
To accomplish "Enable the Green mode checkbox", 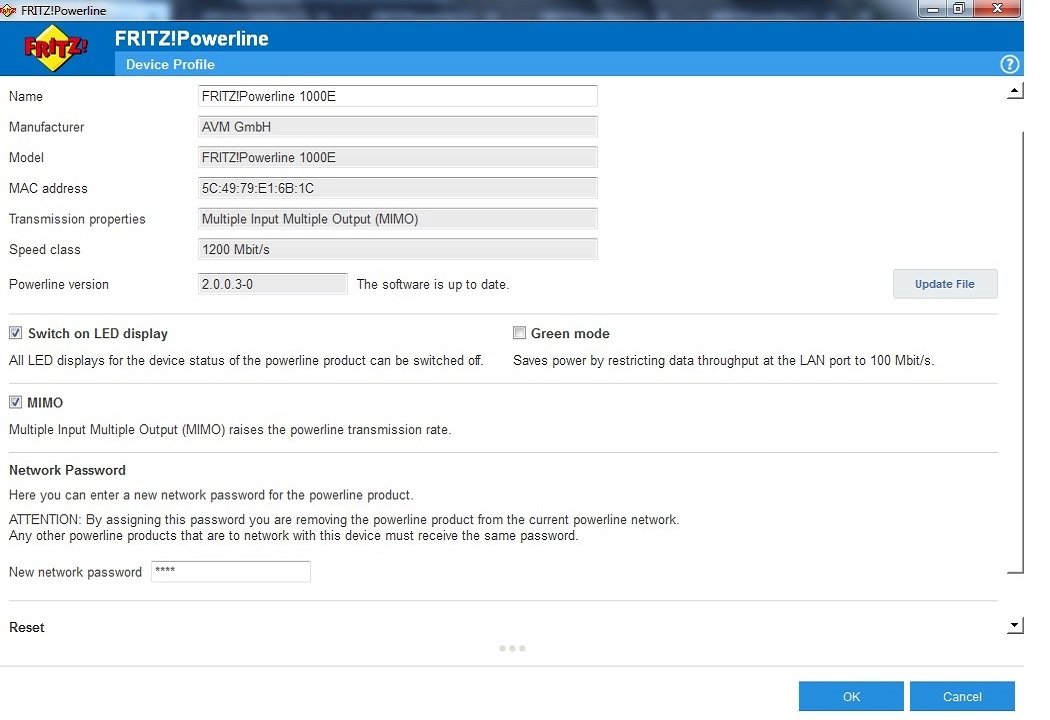I will click(519, 333).
